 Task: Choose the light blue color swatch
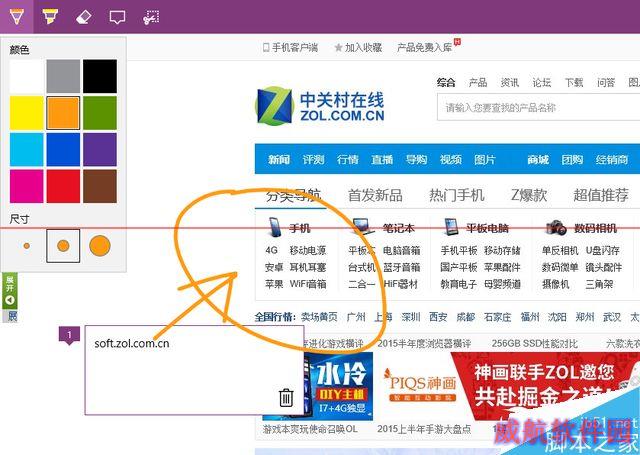click(x=27, y=150)
